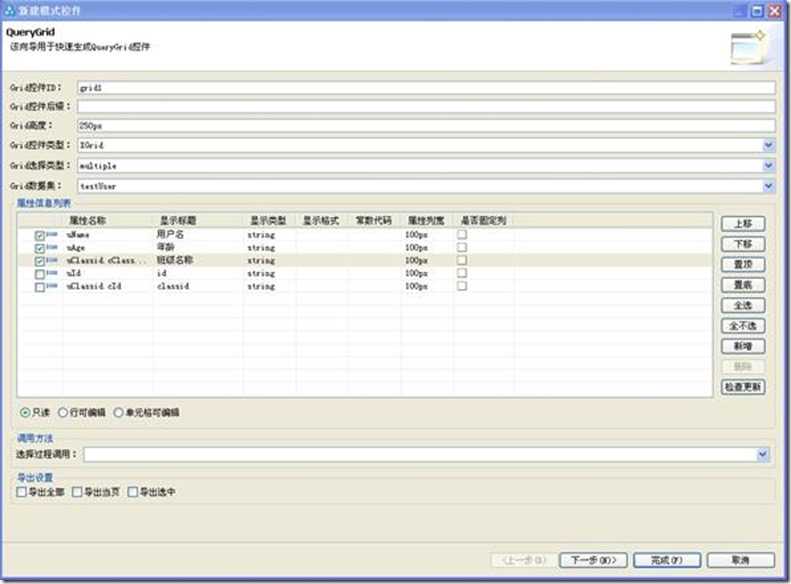The image size is (791, 584).
Task: Uncheck the uName row checkbox
Action: coord(40,236)
